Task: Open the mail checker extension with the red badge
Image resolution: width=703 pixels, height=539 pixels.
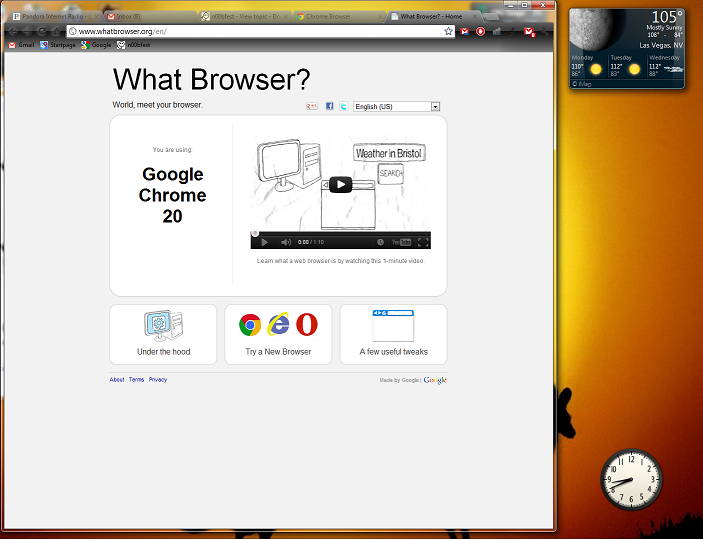Action: point(529,32)
